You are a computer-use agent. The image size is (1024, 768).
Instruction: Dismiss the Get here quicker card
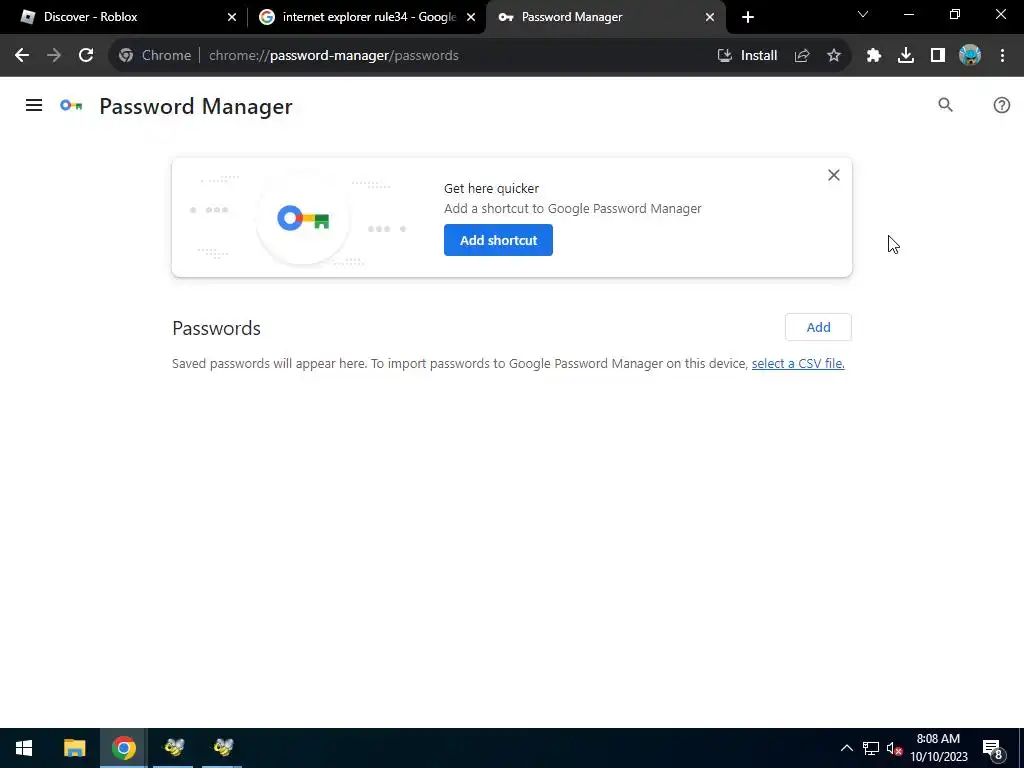coord(833,175)
